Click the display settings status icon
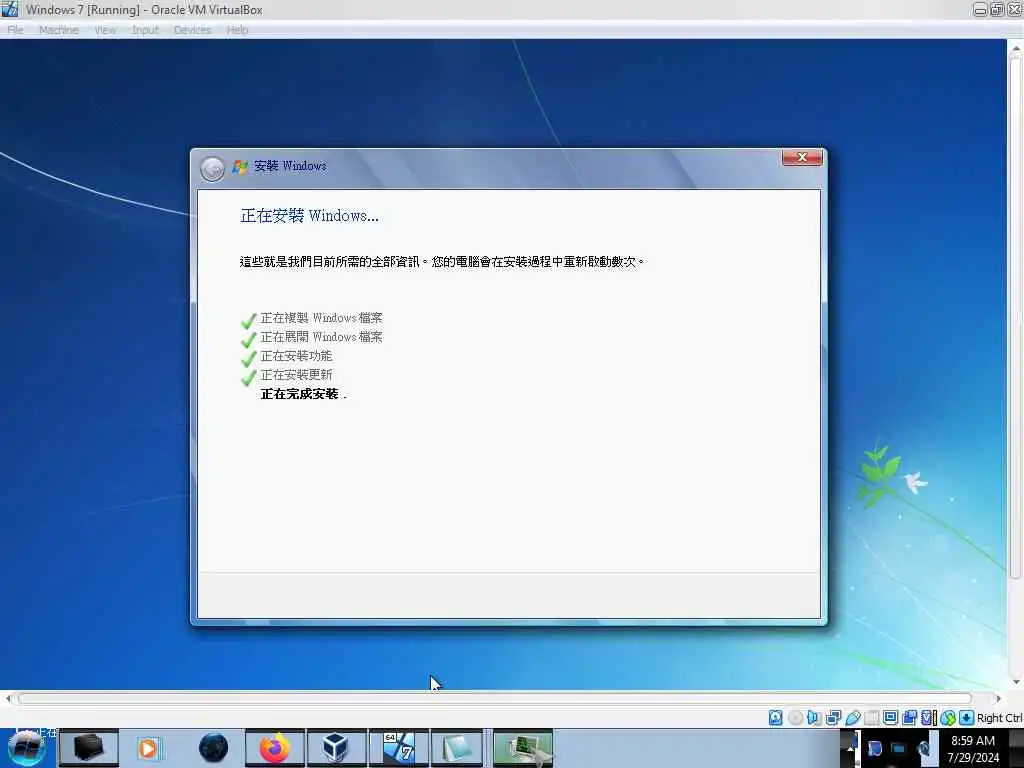 pyautogui.click(x=890, y=718)
